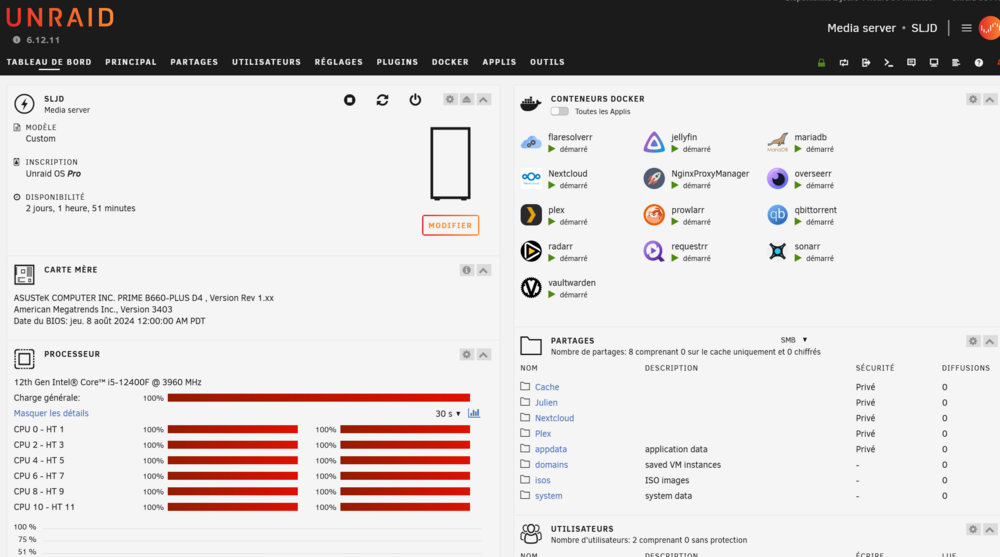
Task: Open the vaultwarden container icon
Action: coord(531,288)
